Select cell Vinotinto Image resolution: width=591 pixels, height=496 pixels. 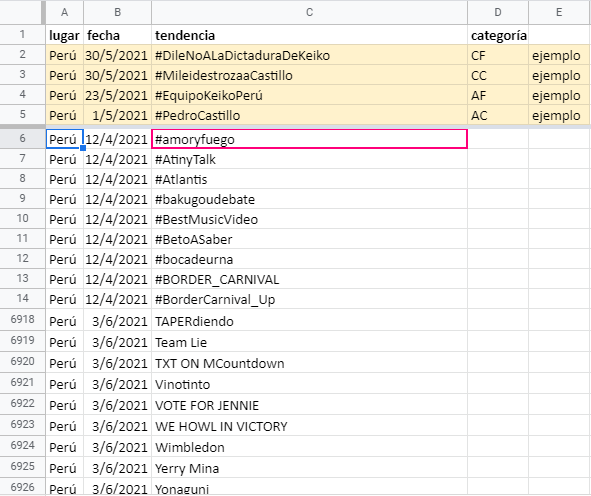click(x=309, y=384)
